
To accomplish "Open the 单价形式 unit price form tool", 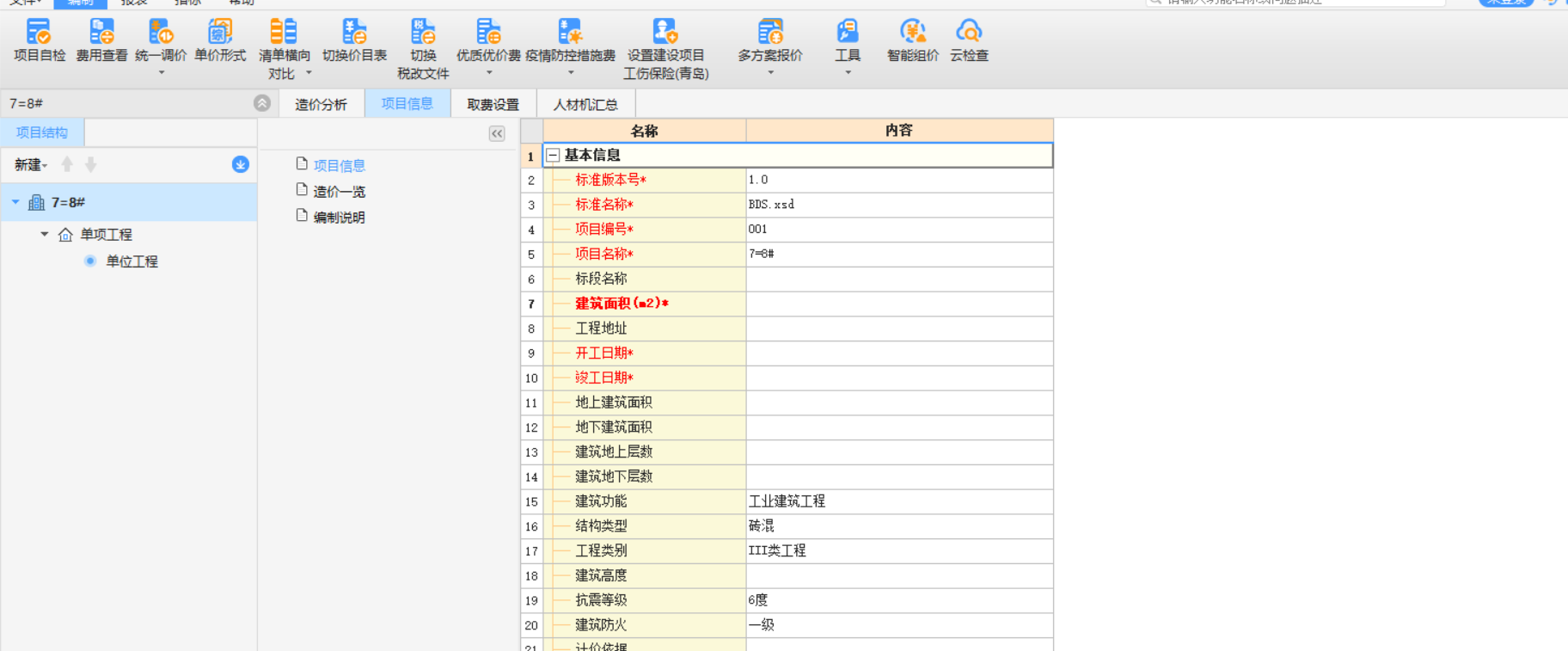I will pos(220,40).
